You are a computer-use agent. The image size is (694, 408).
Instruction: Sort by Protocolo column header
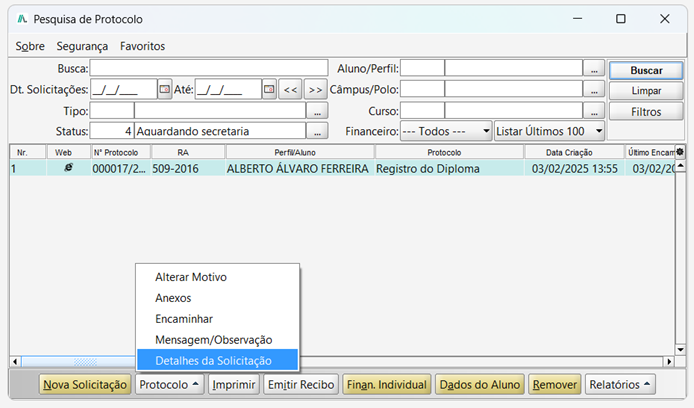[x=449, y=152]
